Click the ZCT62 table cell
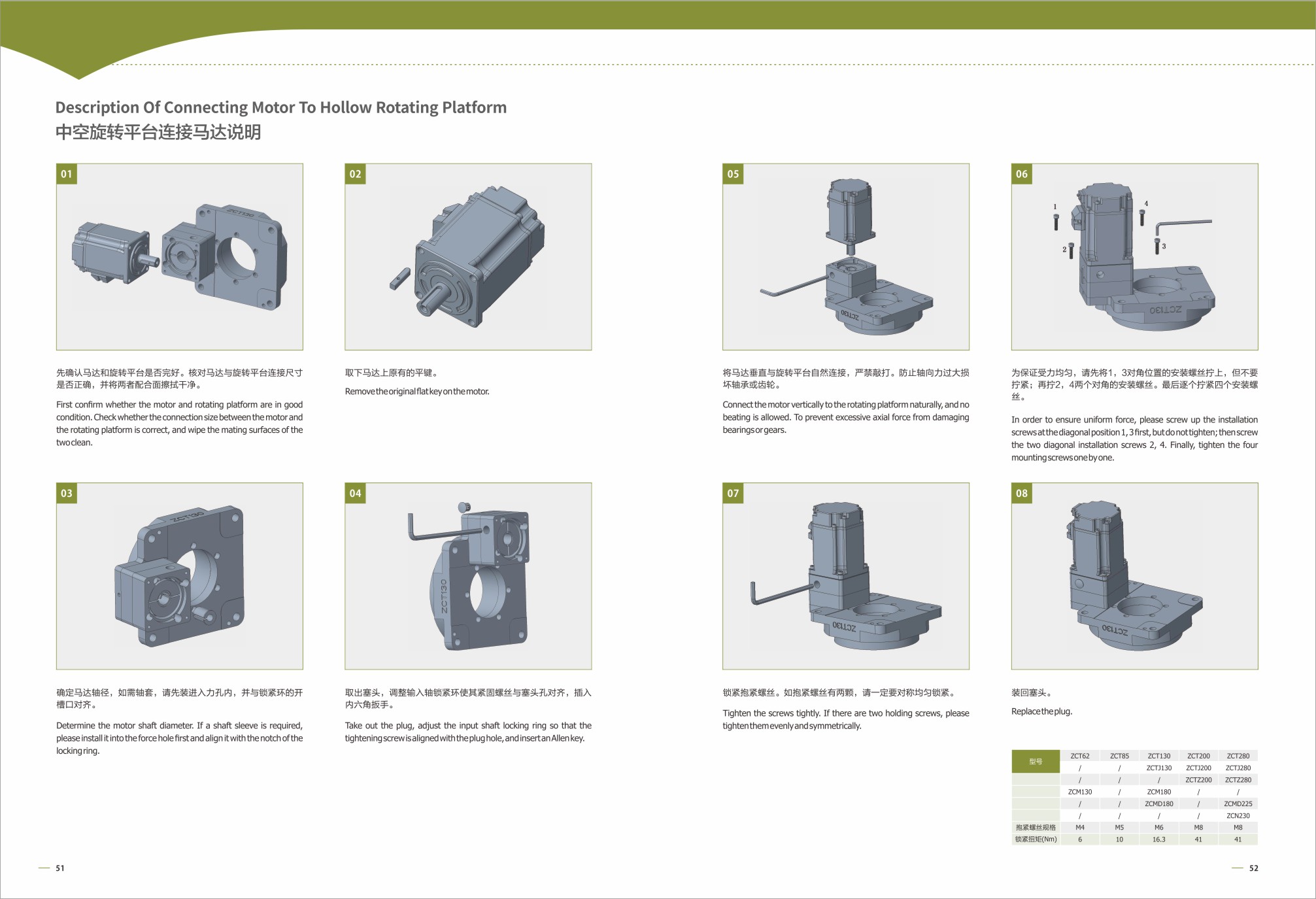Viewport: 1316px width, 899px height. point(1080,756)
